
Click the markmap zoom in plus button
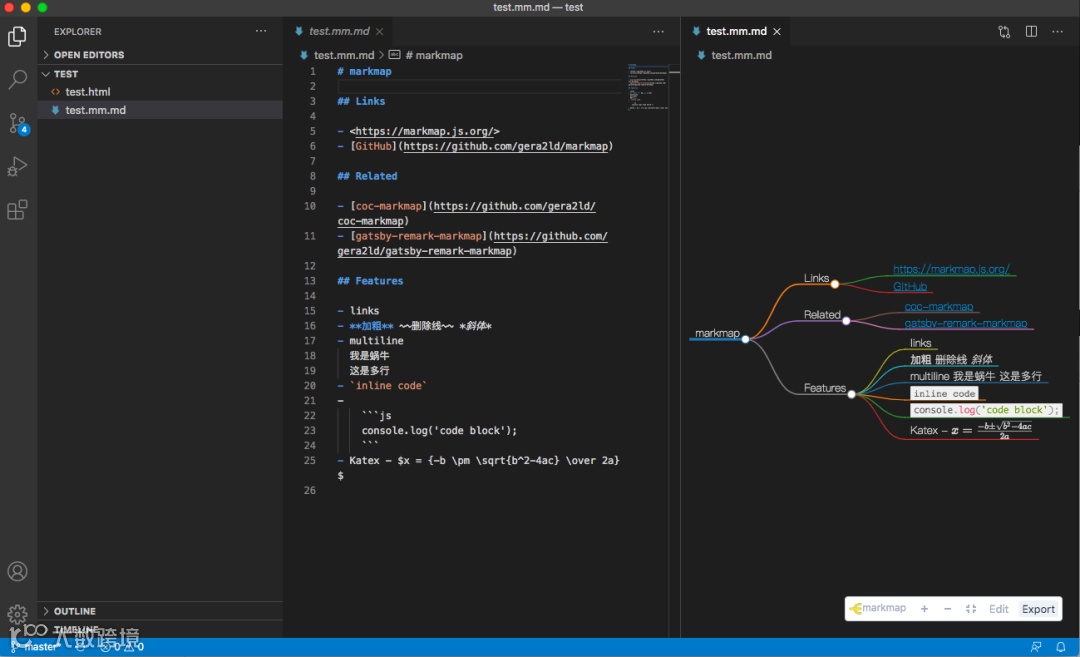coord(924,609)
